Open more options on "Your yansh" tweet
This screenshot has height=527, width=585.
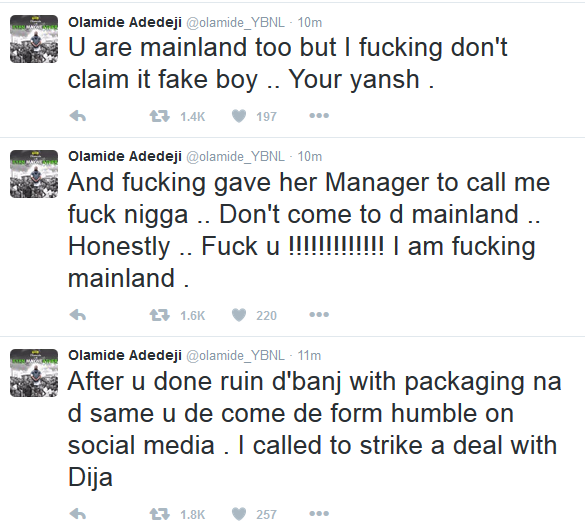pyautogui.click(x=319, y=116)
